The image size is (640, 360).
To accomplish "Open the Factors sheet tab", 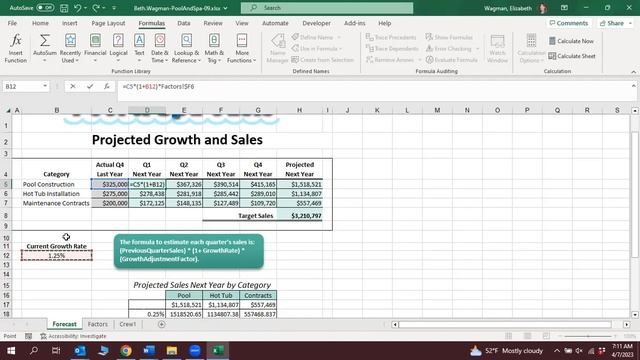I will coord(98,324).
